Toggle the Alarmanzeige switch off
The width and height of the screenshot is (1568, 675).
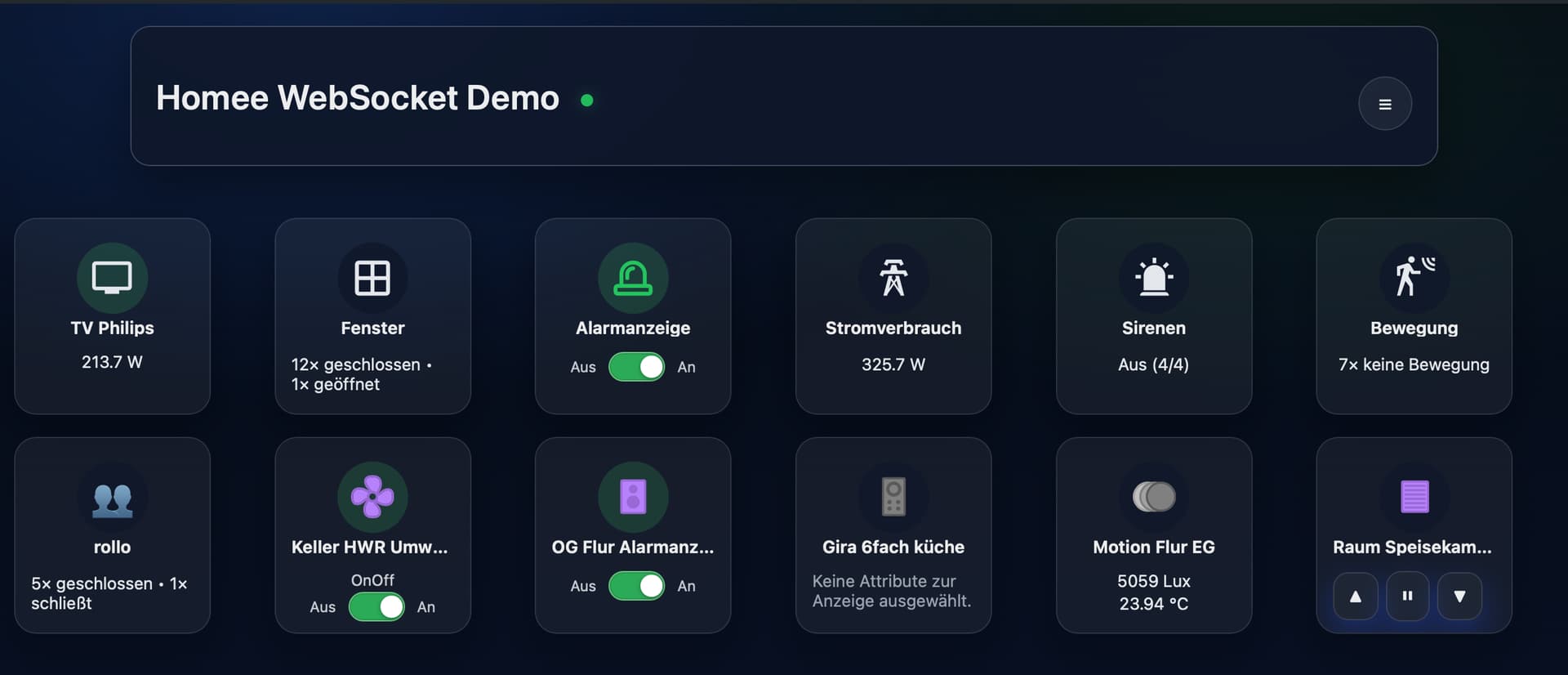click(636, 367)
